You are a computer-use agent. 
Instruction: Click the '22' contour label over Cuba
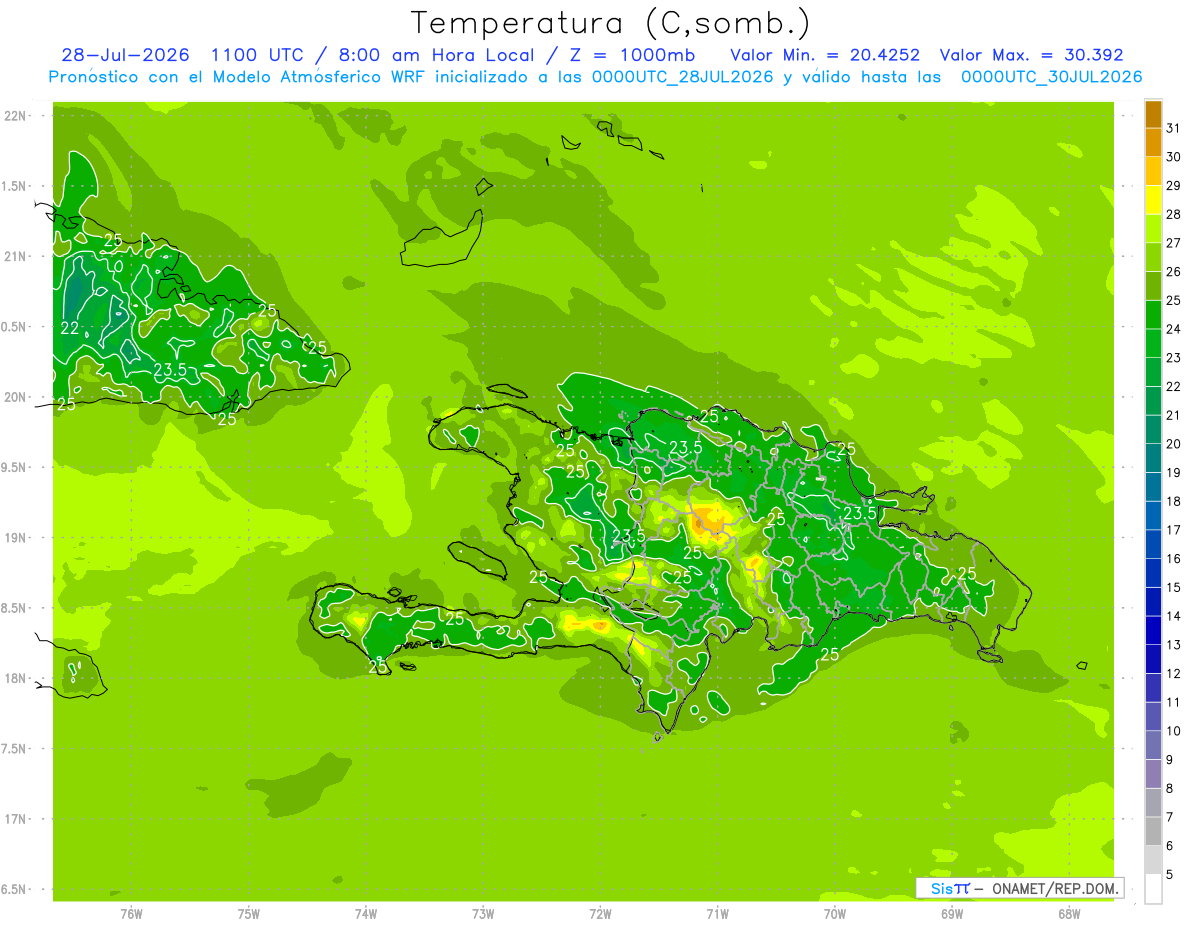70,328
